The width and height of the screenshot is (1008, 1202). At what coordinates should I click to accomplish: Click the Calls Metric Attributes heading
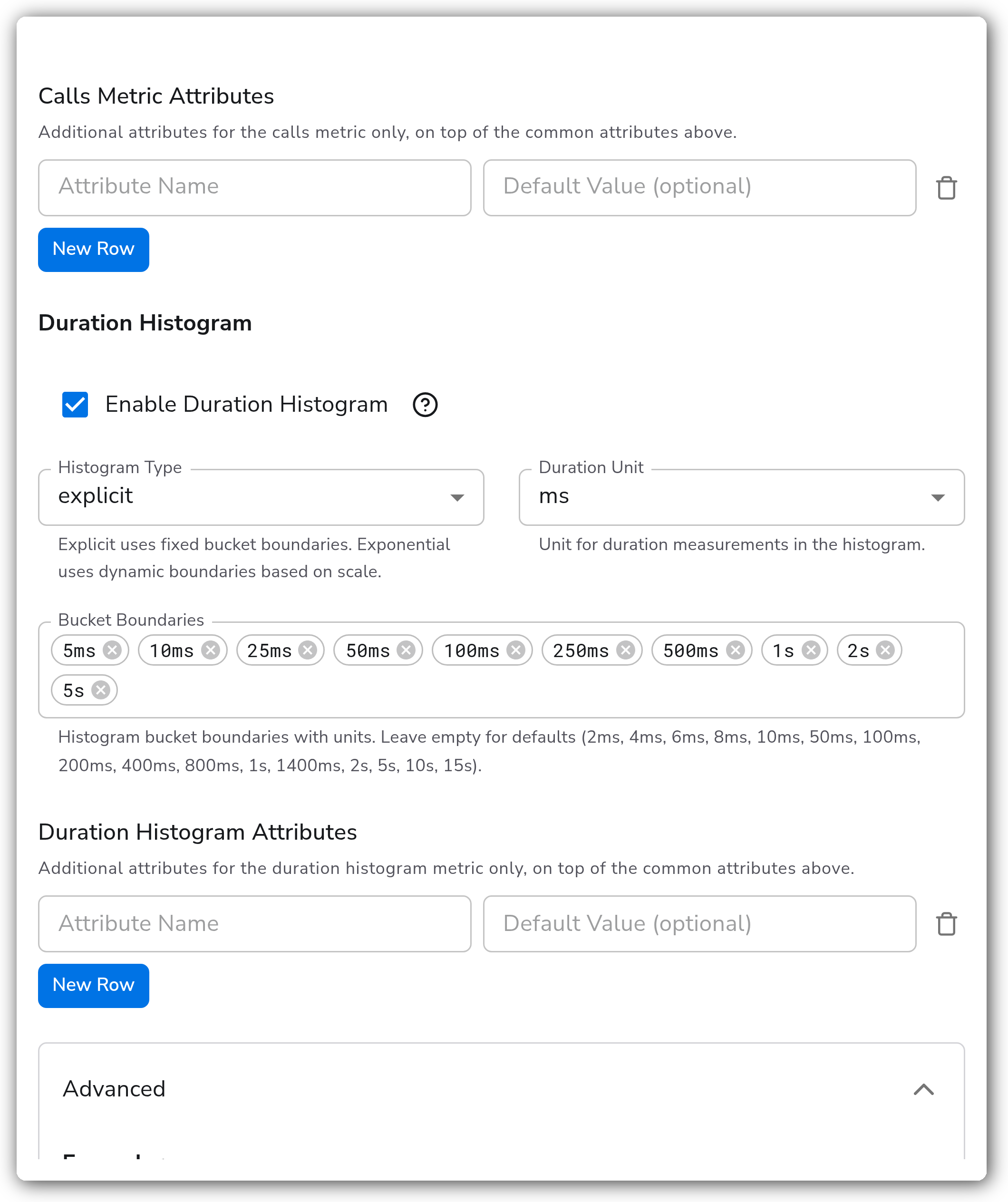[x=156, y=96]
